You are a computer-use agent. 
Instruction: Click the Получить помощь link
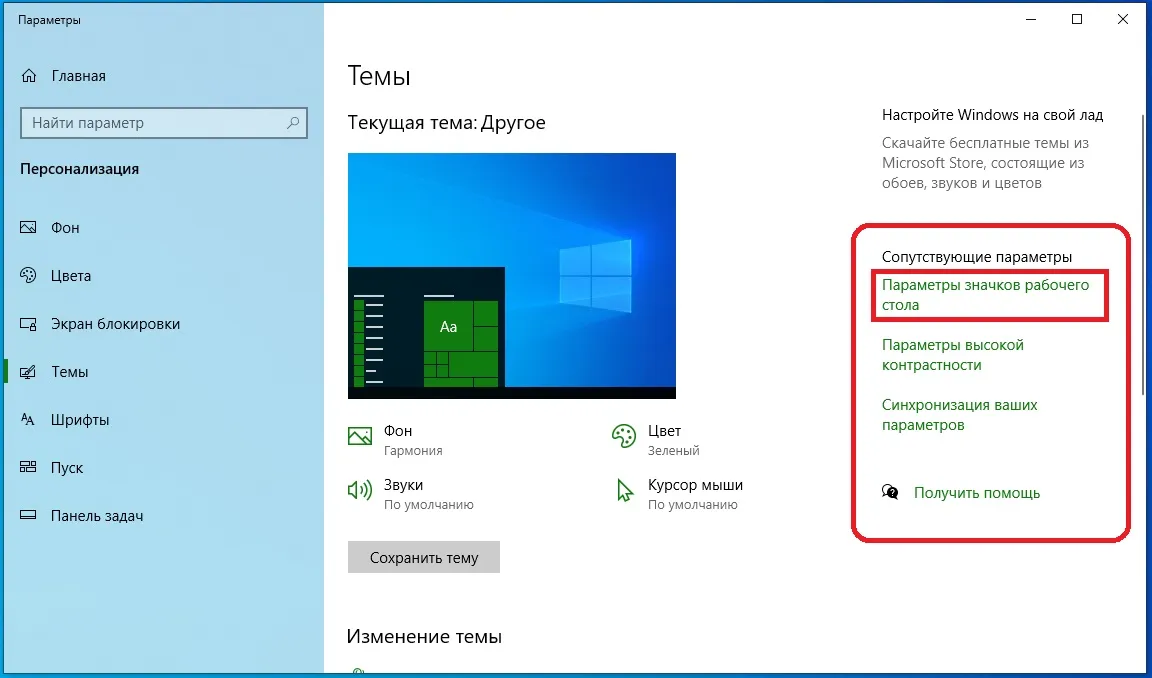click(x=976, y=493)
